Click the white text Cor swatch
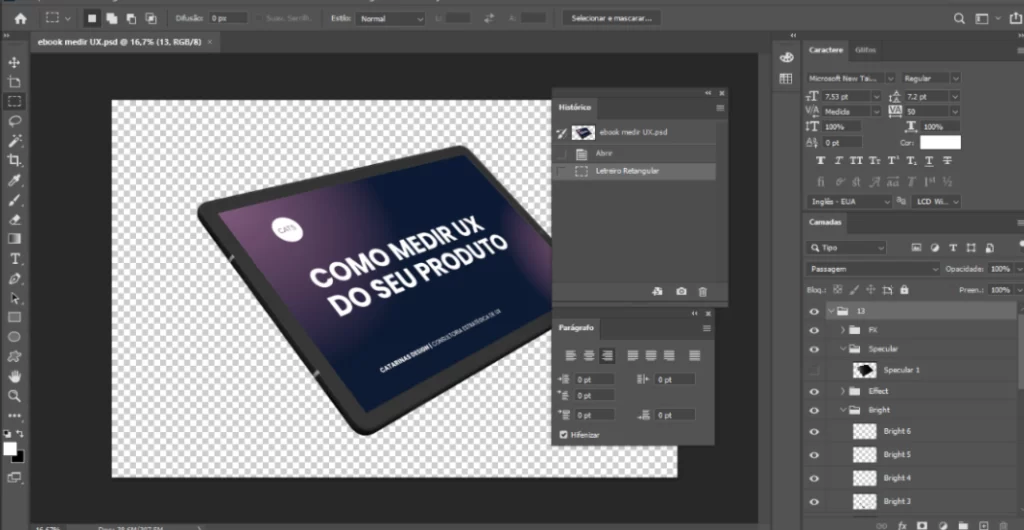This screenshot has height=530, width=1024. click(x=940, y=143)
